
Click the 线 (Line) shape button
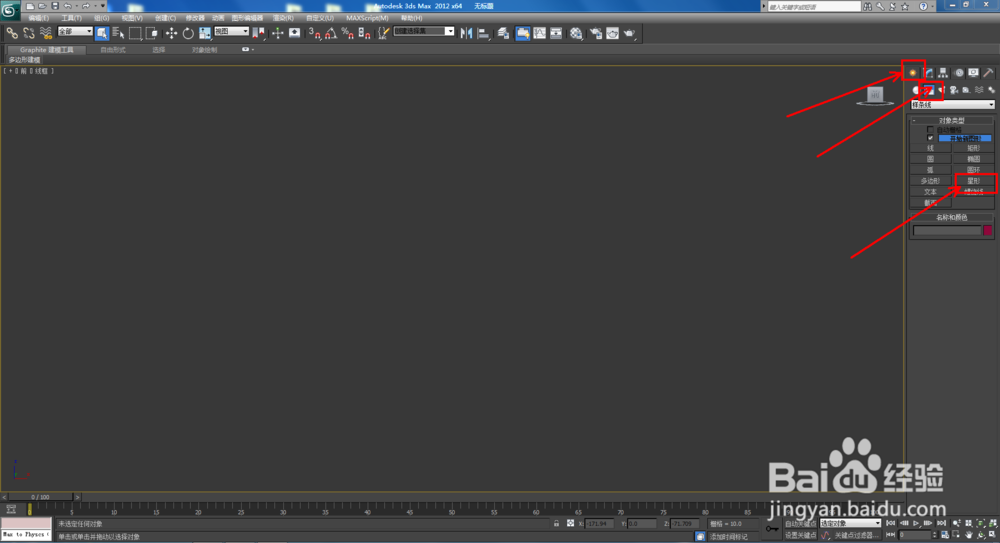point(930,148)
